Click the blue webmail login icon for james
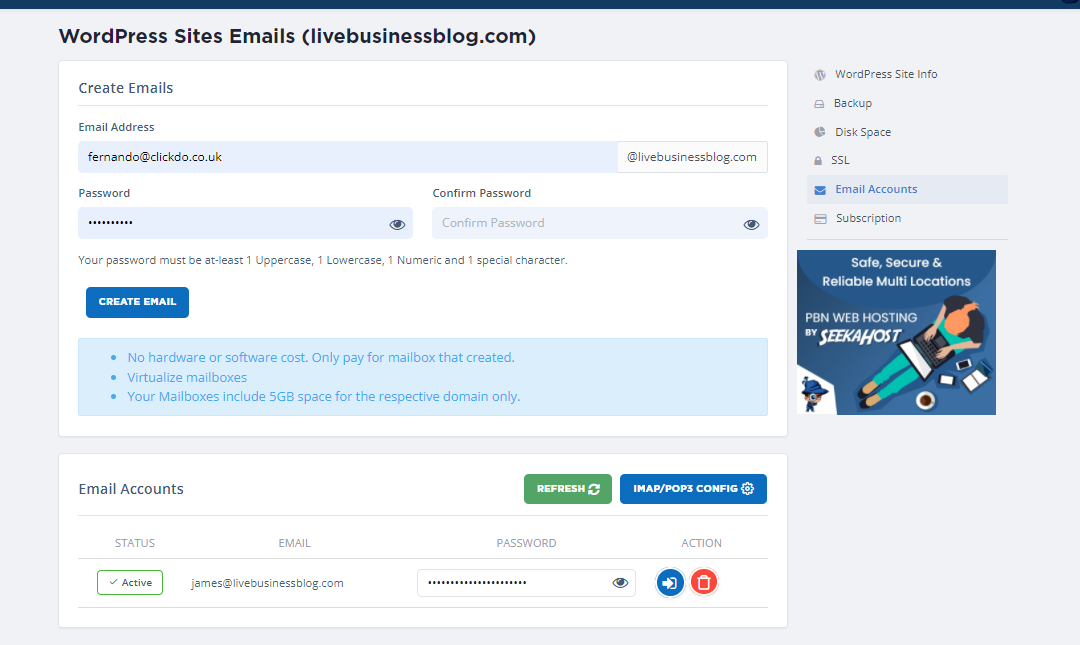Image resolution: width=1080 pixels, height=645 pixels. [670, 582]
